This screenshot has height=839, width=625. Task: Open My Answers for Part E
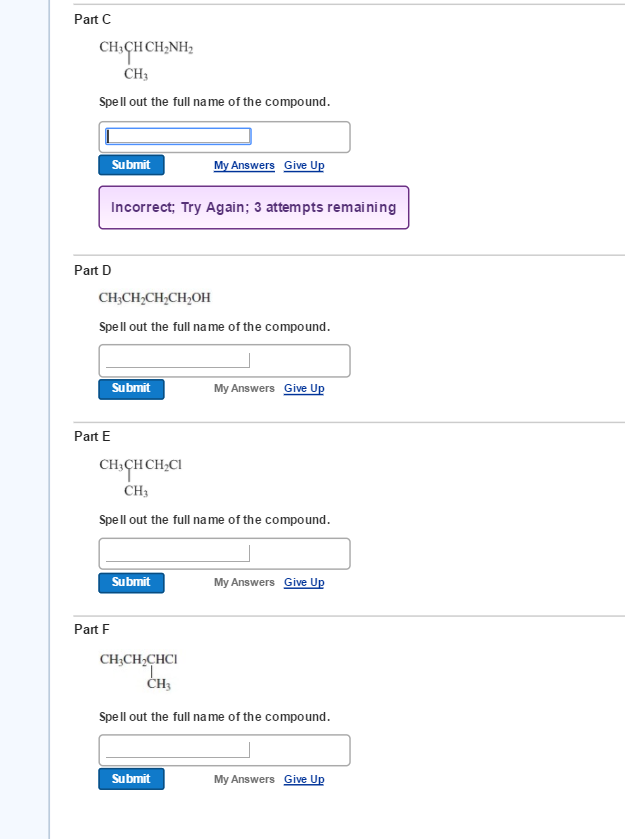pos(244,582)
